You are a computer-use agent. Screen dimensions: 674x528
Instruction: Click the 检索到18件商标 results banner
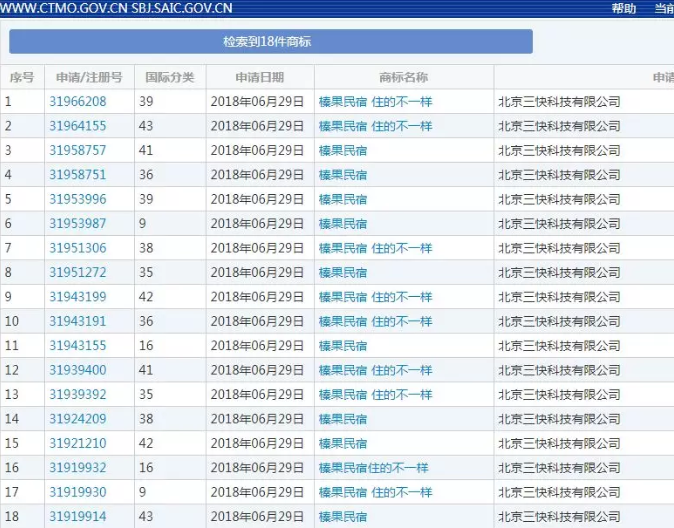(271, 42)
